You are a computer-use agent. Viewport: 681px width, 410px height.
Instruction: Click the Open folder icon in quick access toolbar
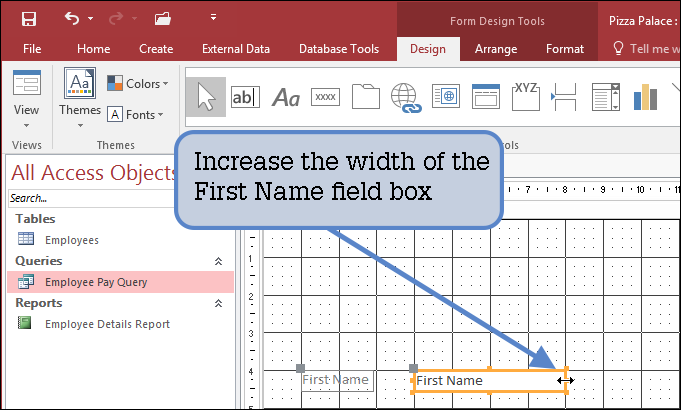[x=163, y=19]
